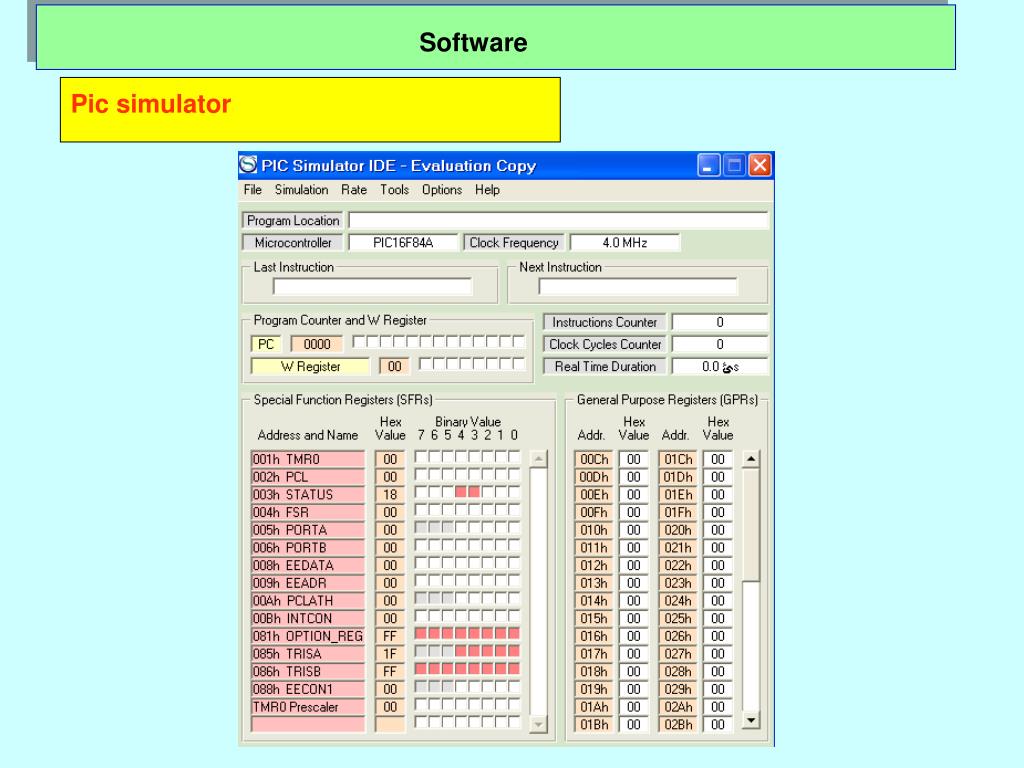Toggle bit 4 of the STATUS register
The width and height of the screenshot is (1024, 768).
point(461,492)
